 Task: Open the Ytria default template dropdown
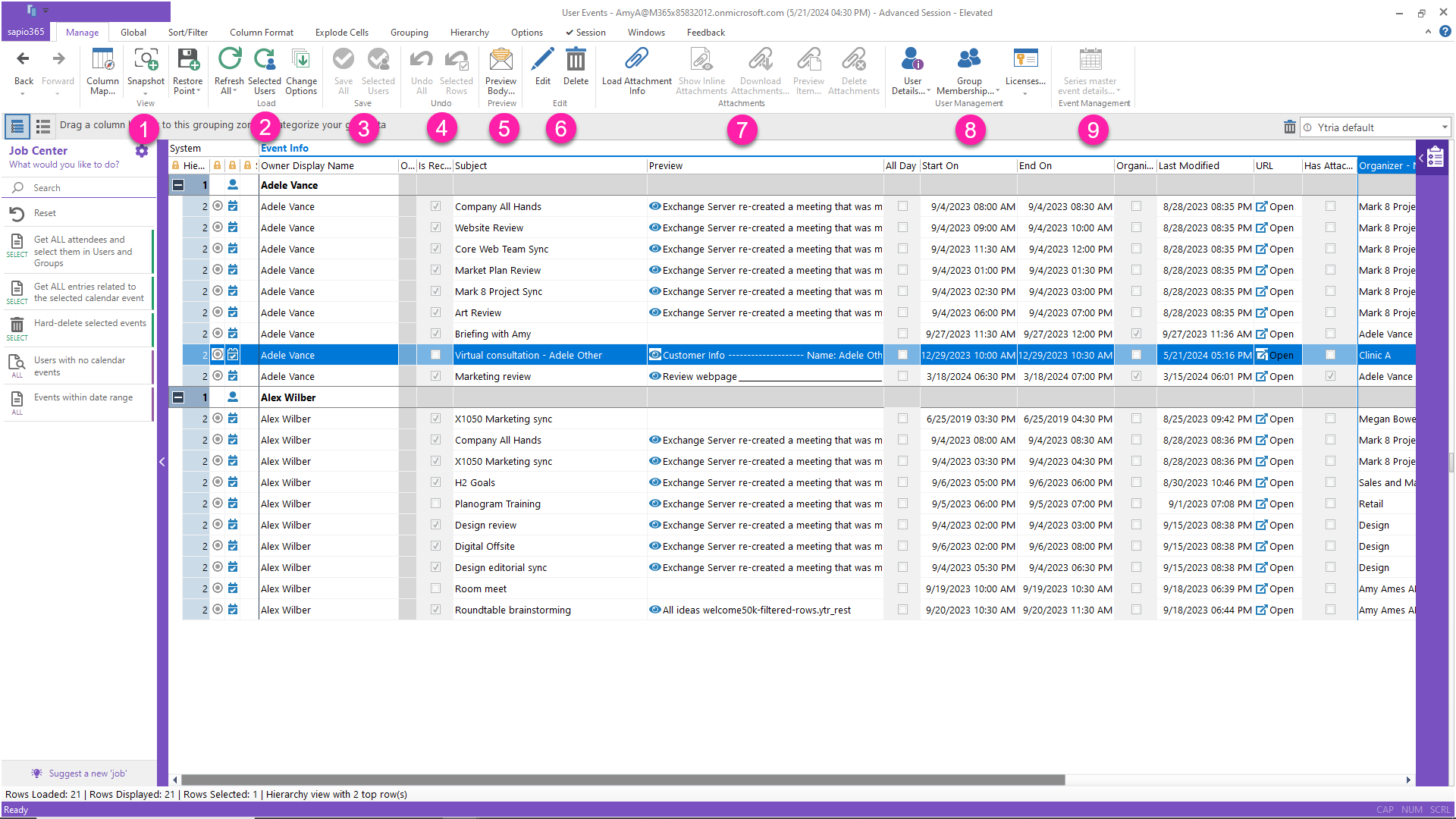click(x=1443, y=127)
